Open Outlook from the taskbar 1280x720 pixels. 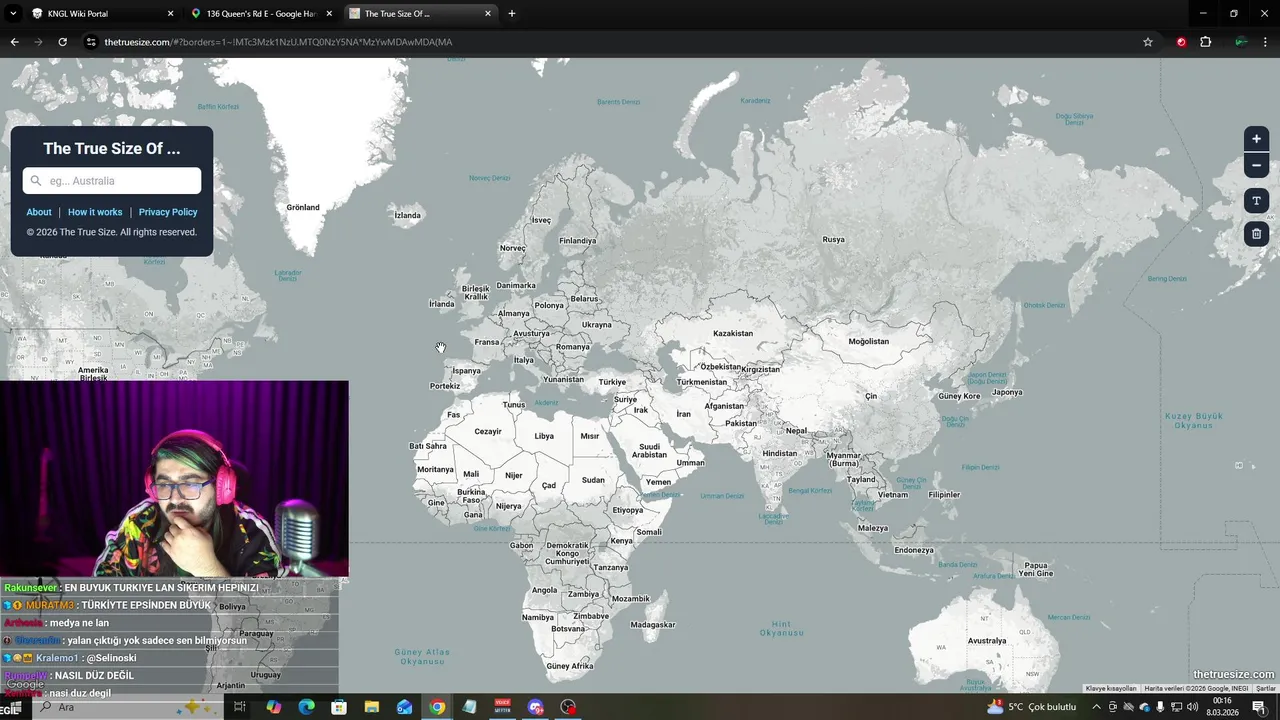pyautogui.click(x=404, y=707)
